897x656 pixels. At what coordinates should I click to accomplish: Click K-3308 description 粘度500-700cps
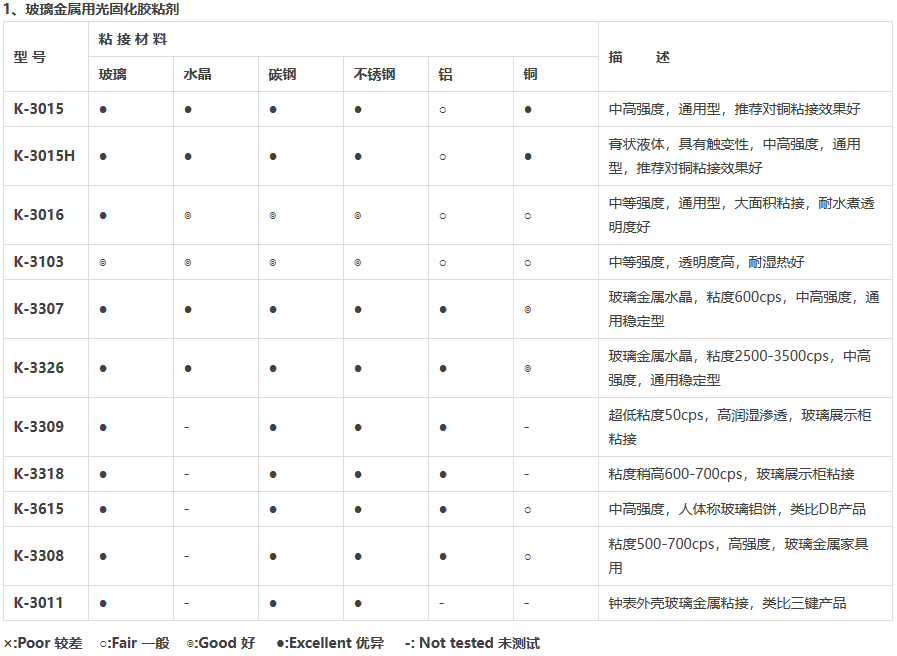[x=739, y=555]
